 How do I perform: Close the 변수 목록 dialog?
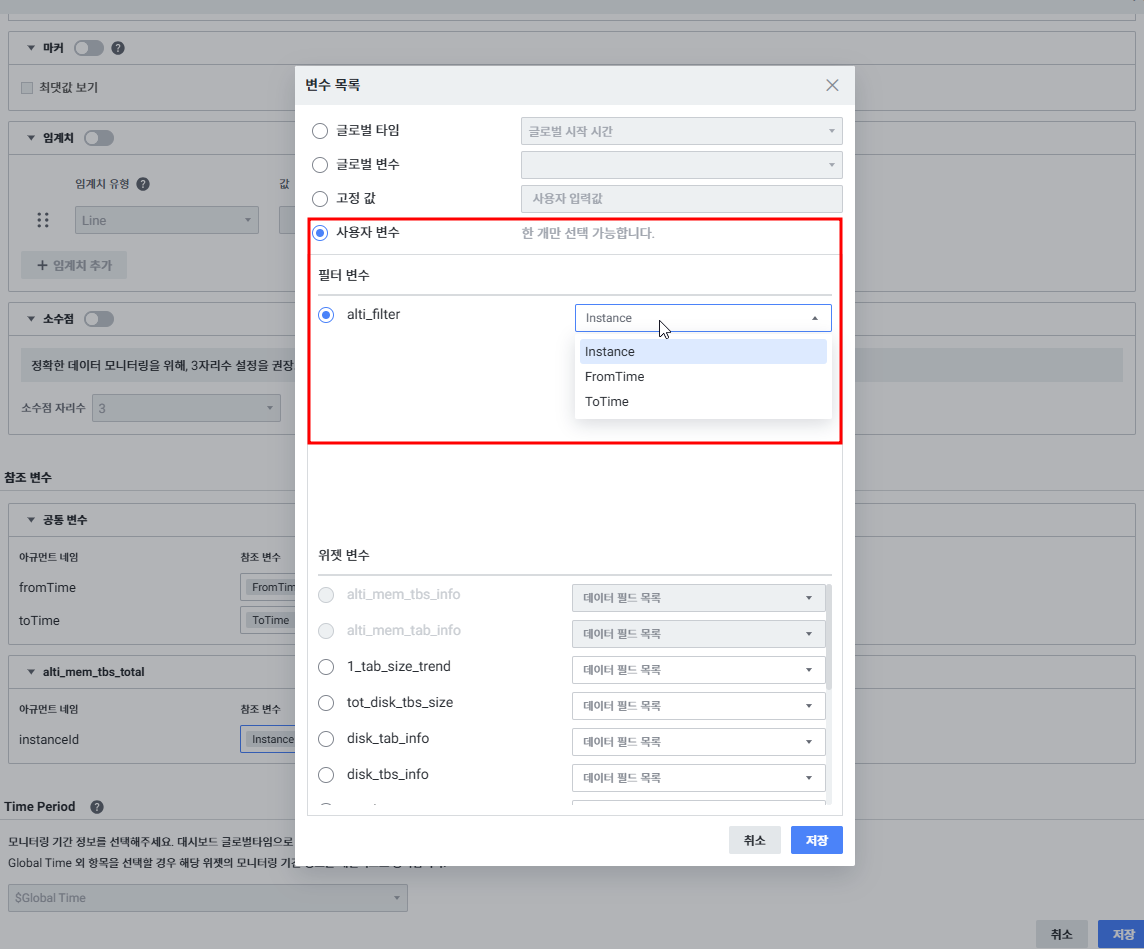(832, 85)
